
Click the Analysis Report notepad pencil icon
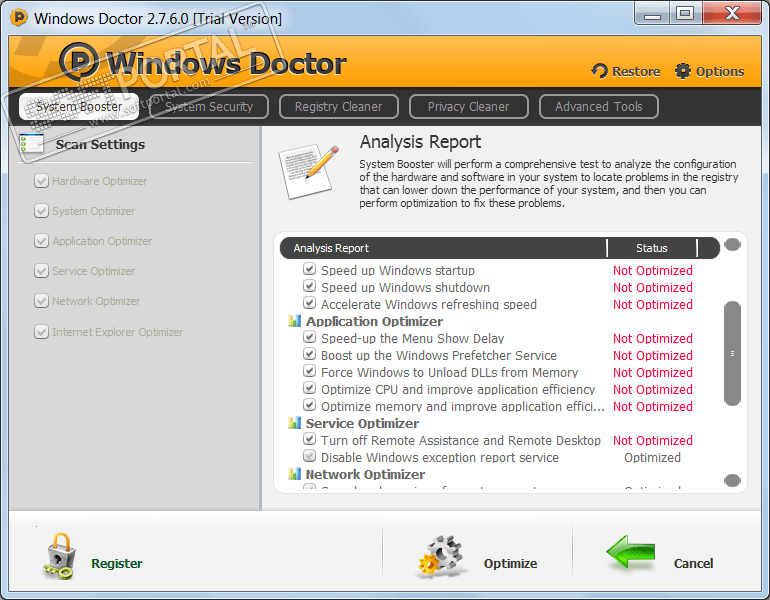click(x=309, y=171)
